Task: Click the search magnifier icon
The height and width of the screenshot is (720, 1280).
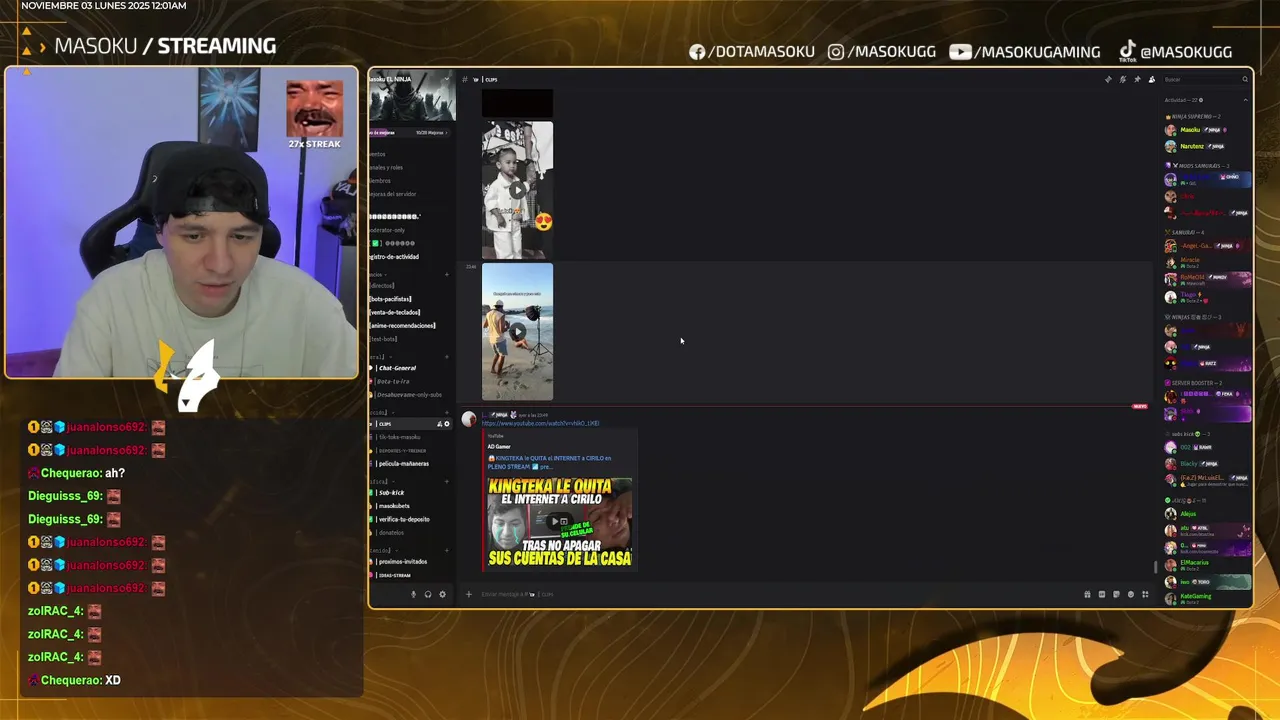Action: 1245,79
